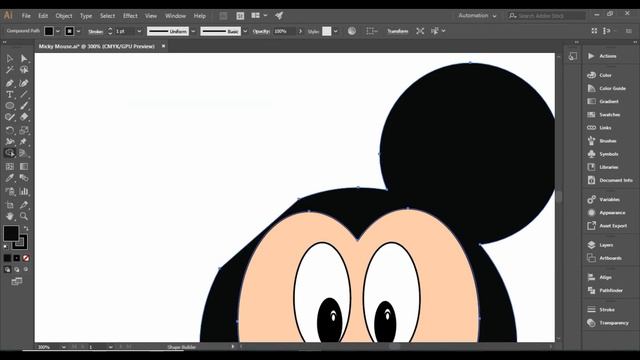
Task: Open the Layers panel
Action: coord(606,245)
